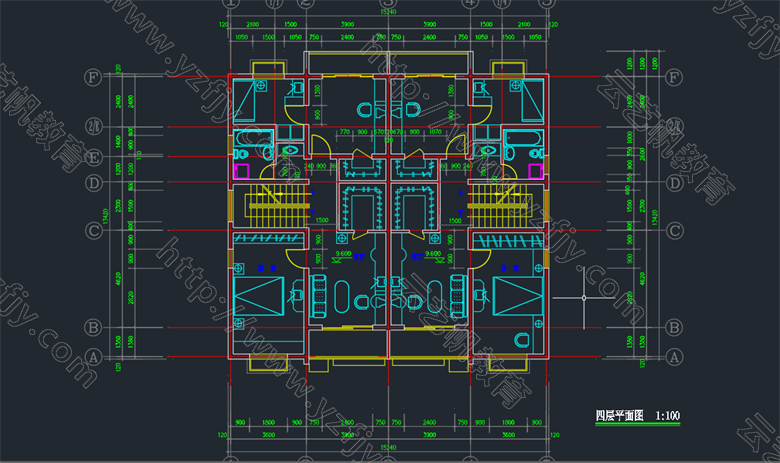This screenshot has height=463, width=780.
Task: Select the 15240 dimension above the 2100-1500-3900 chain
Action: (388, 12)
